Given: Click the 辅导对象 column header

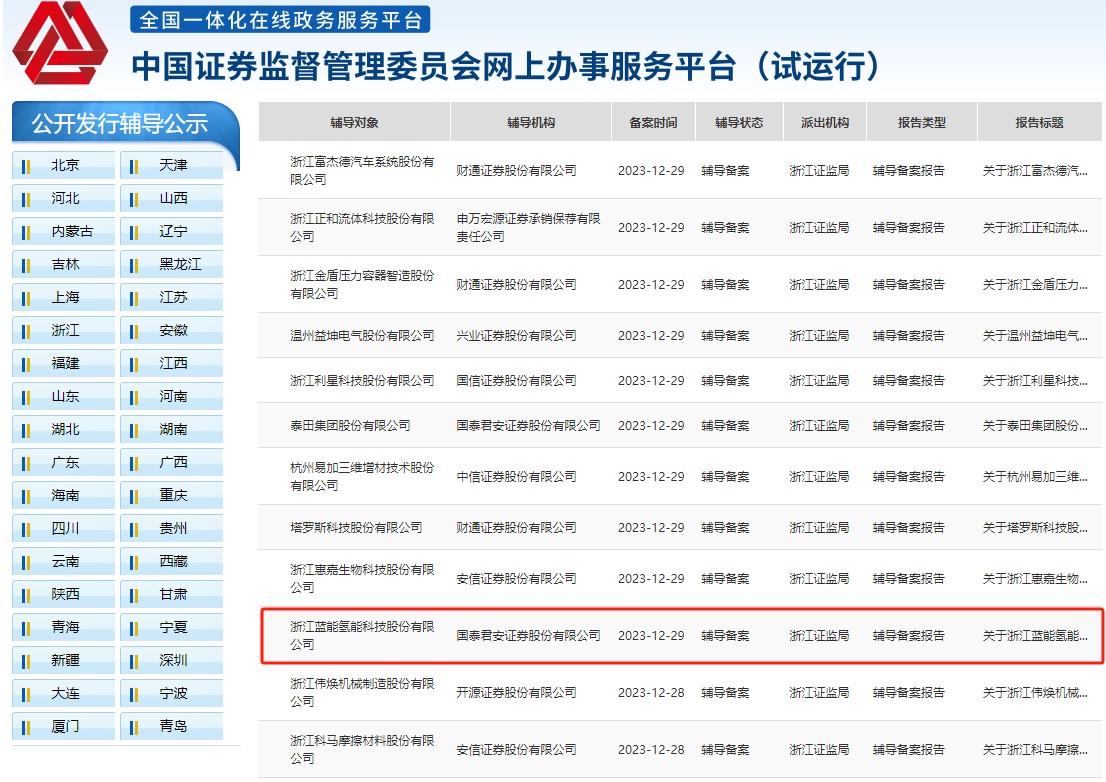Looking at the screenshot, I should (354, 122).
